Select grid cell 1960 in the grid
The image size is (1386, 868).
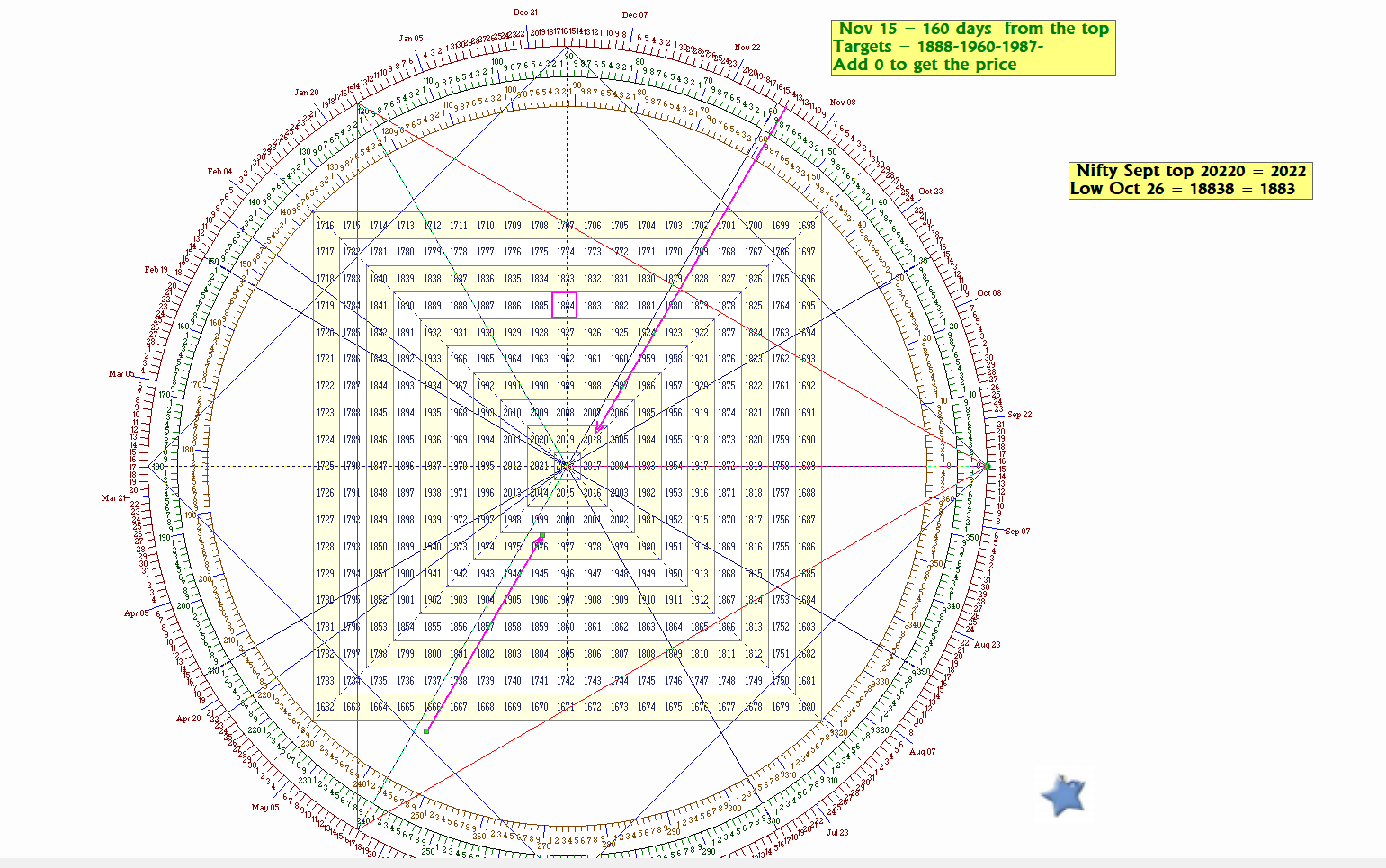(620, 359)
